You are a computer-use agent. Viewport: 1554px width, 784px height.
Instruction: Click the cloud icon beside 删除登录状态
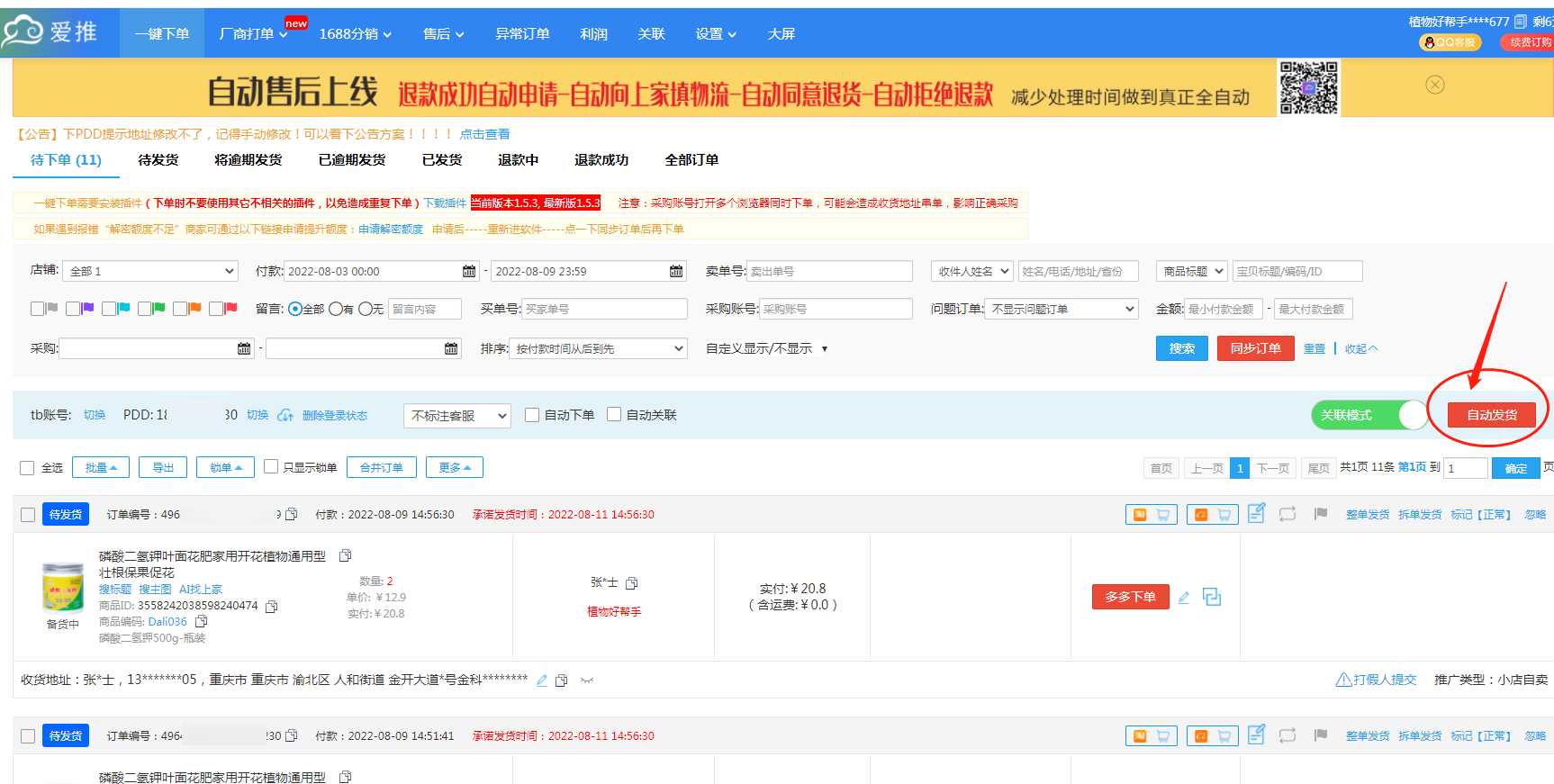click(x=285, y=415)
